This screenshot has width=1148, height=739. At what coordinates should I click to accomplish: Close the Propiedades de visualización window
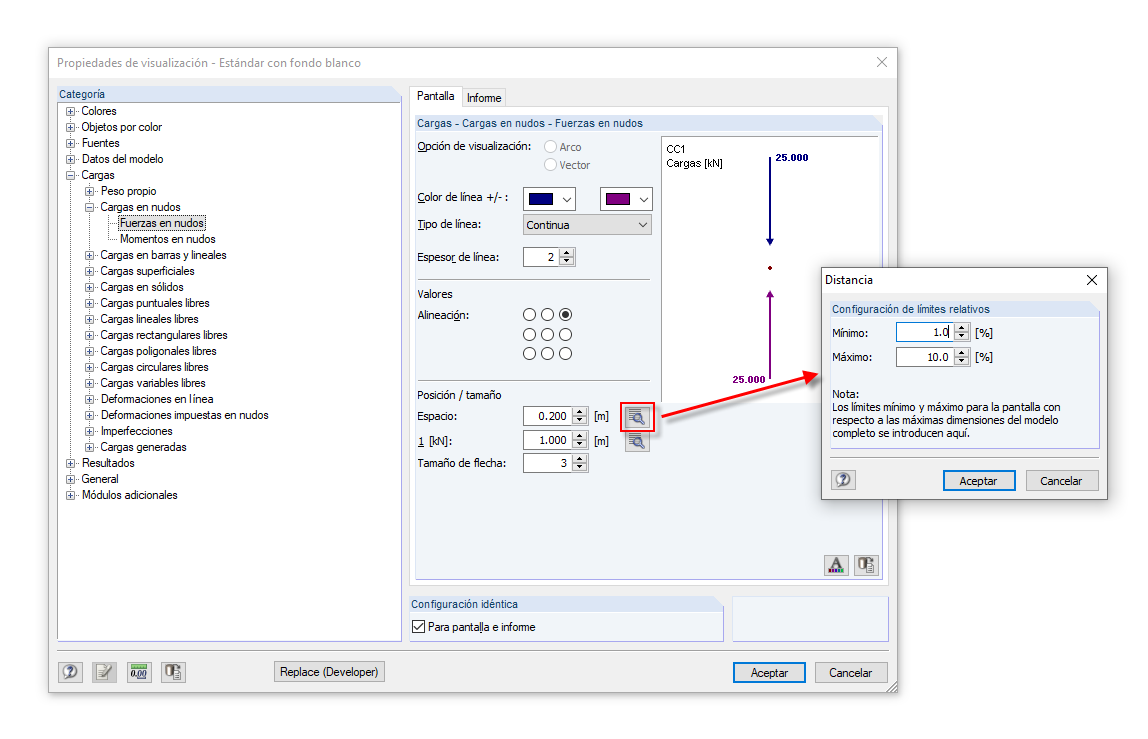tap(882, 62)
